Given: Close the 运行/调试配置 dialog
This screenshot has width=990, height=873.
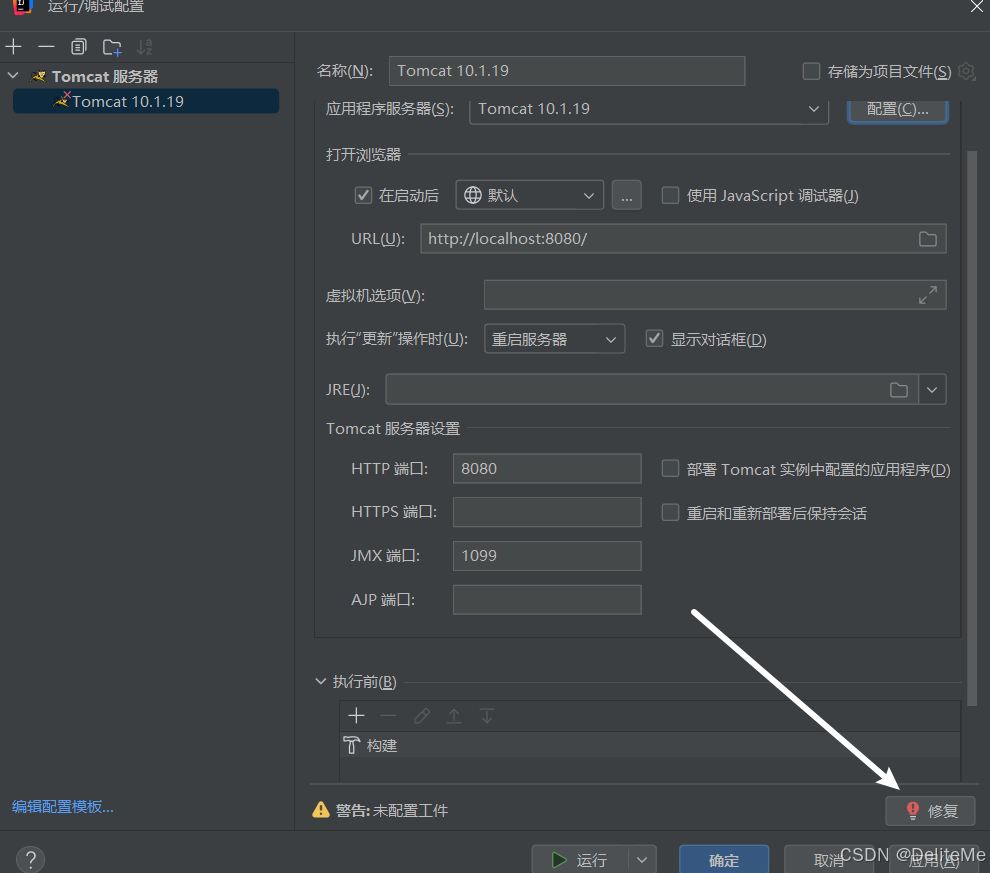Looking at the screenshot, I should click(976, 6).
